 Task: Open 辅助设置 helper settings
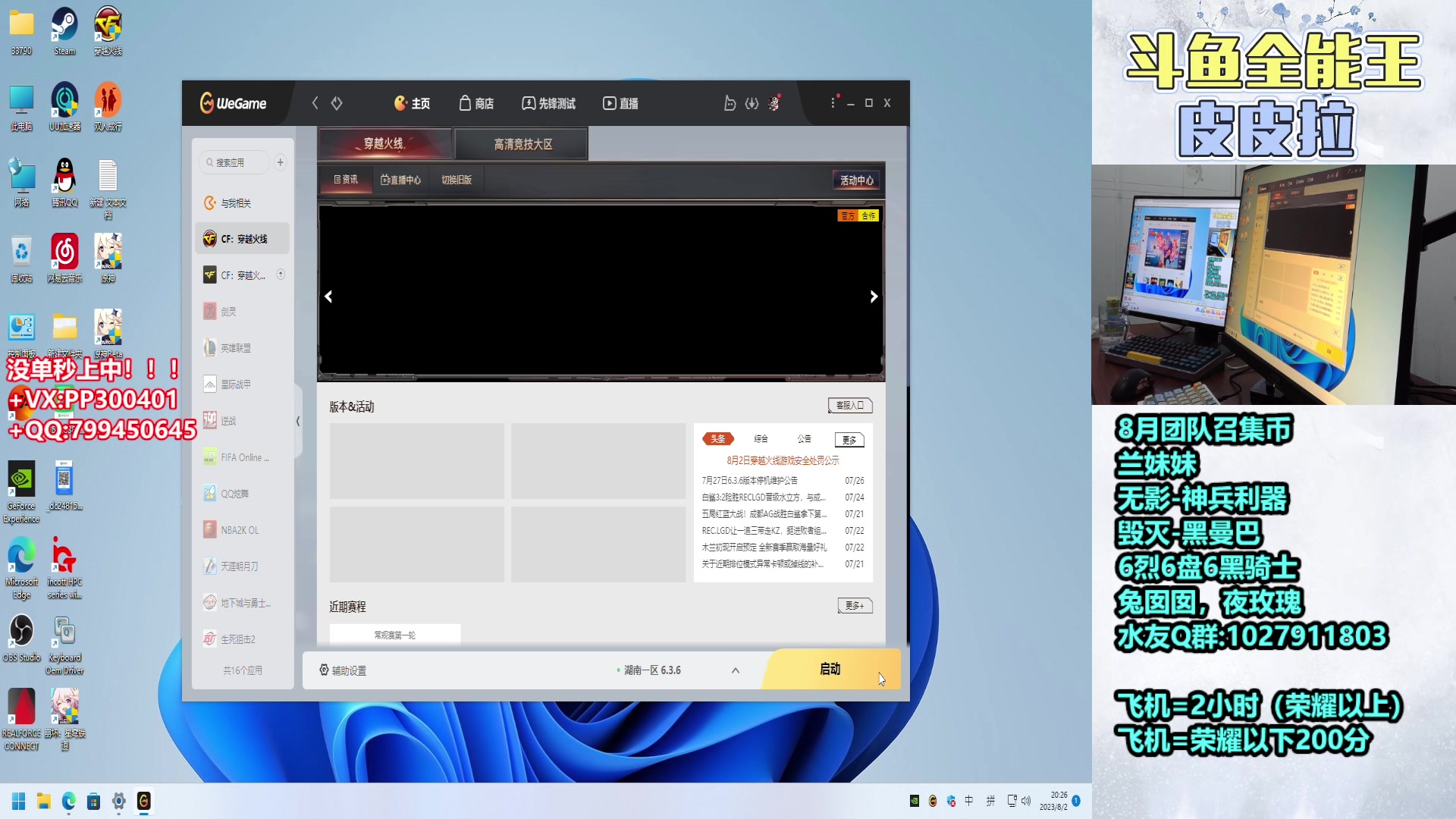tap(343, 670)
